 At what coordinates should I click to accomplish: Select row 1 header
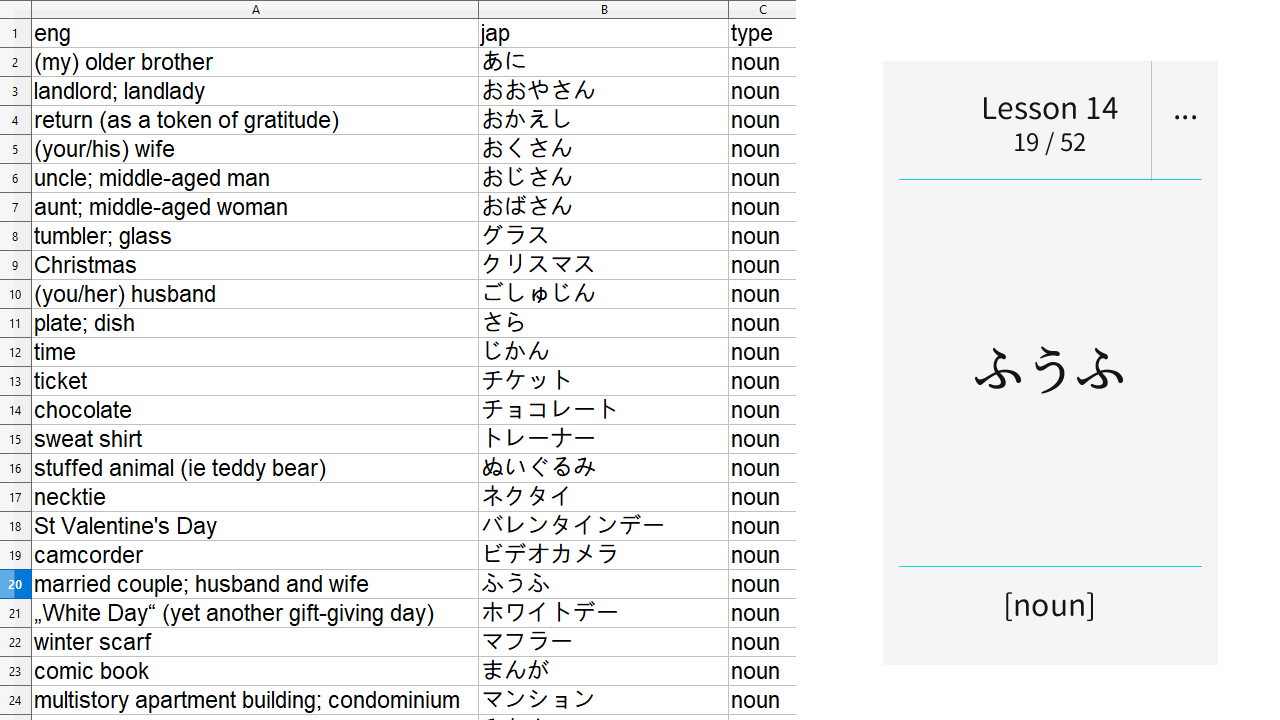[16, 33]
